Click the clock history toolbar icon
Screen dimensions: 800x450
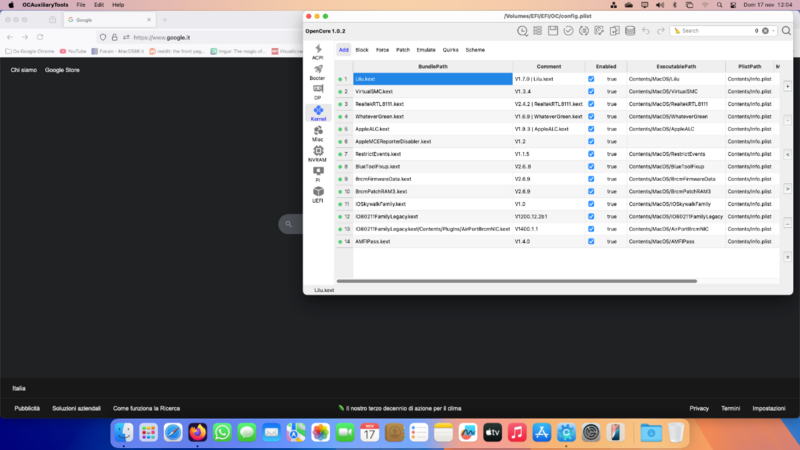tap(522, 31)
